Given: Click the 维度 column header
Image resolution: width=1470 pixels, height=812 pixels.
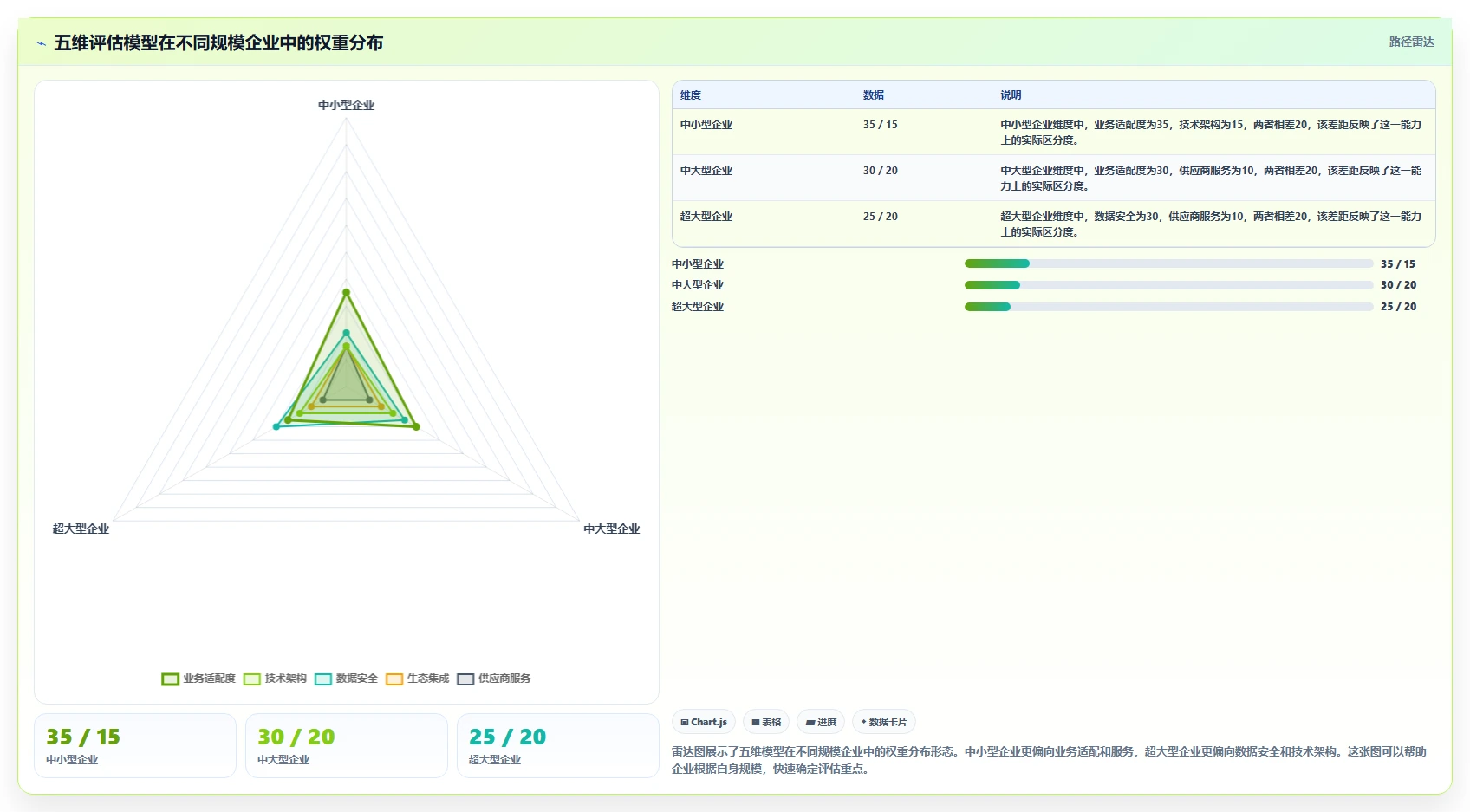Looking at the screenshot, I should coord(691,95).
